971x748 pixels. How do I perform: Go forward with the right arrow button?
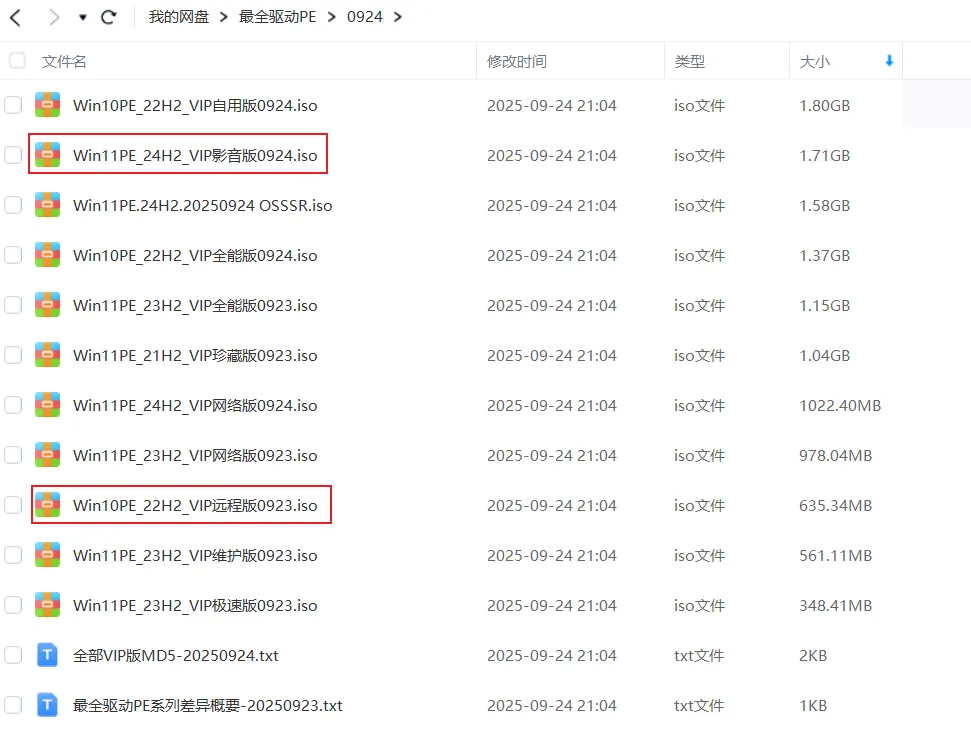(x=54, y=17)
